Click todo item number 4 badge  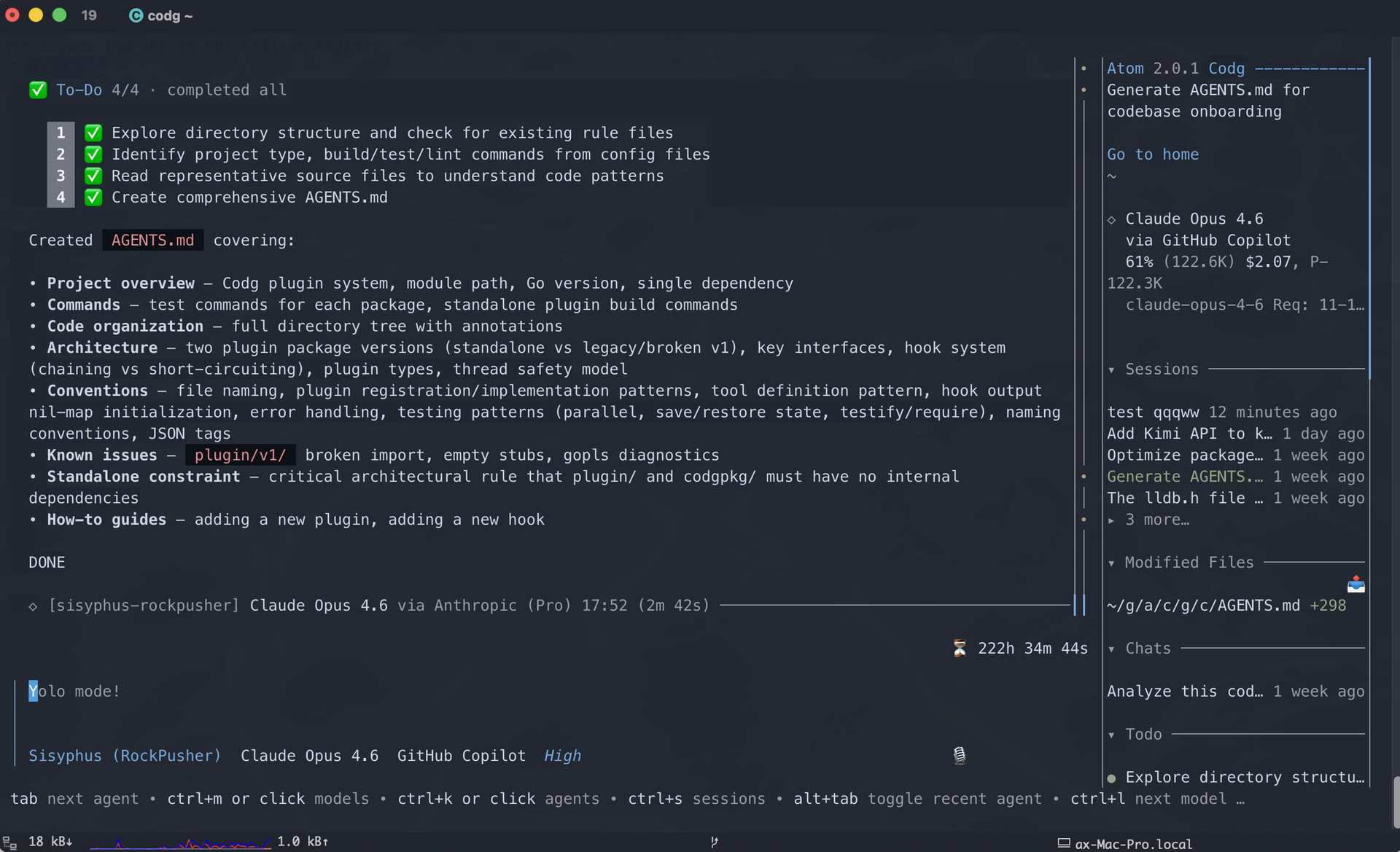click(61, 197)
